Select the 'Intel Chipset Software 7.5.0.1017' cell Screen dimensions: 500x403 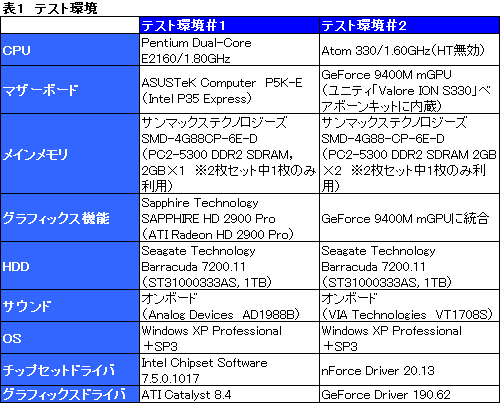point(229,370)
